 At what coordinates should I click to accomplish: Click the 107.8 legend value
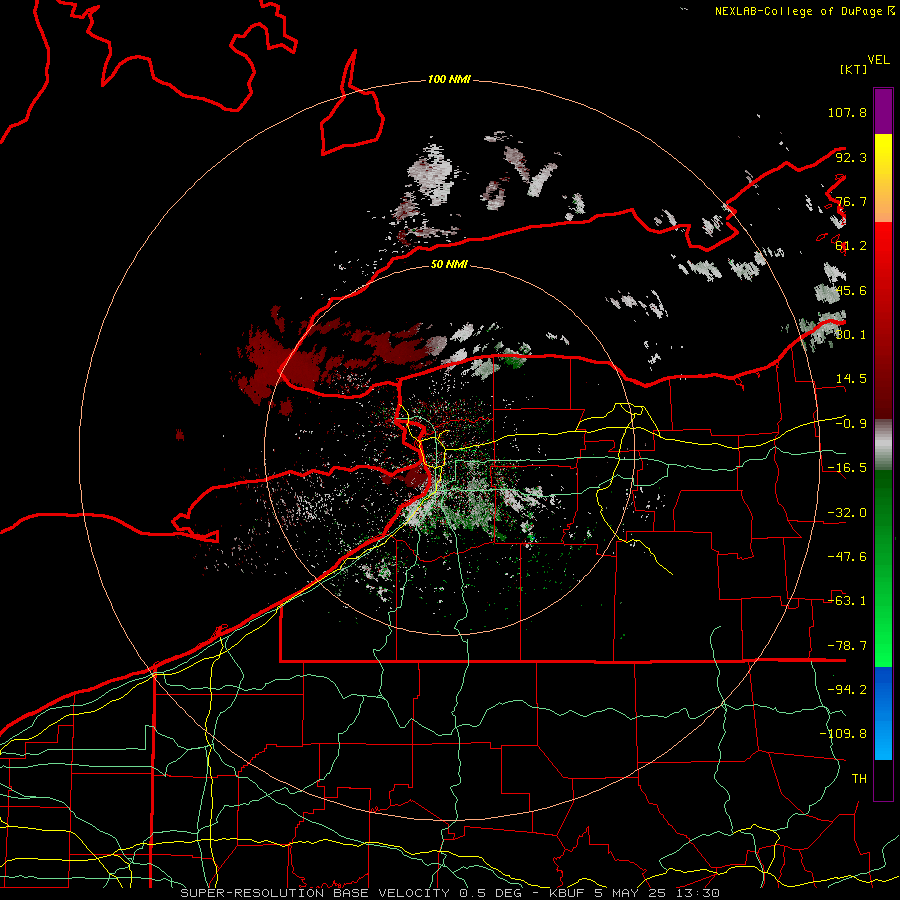[847, 112]
